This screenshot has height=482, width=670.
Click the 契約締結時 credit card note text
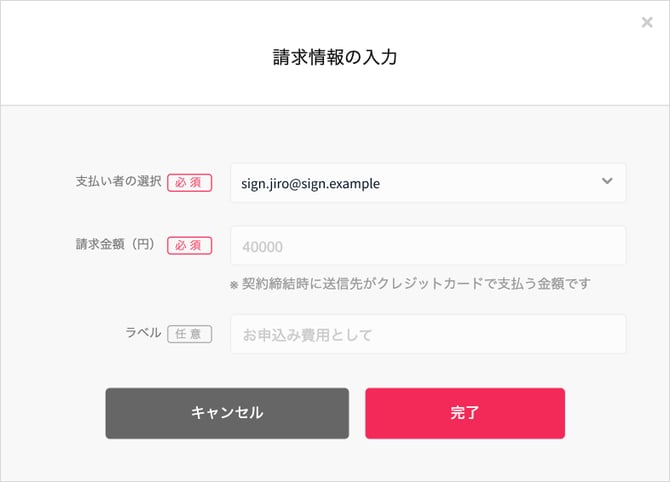click(x=417, y=283)
